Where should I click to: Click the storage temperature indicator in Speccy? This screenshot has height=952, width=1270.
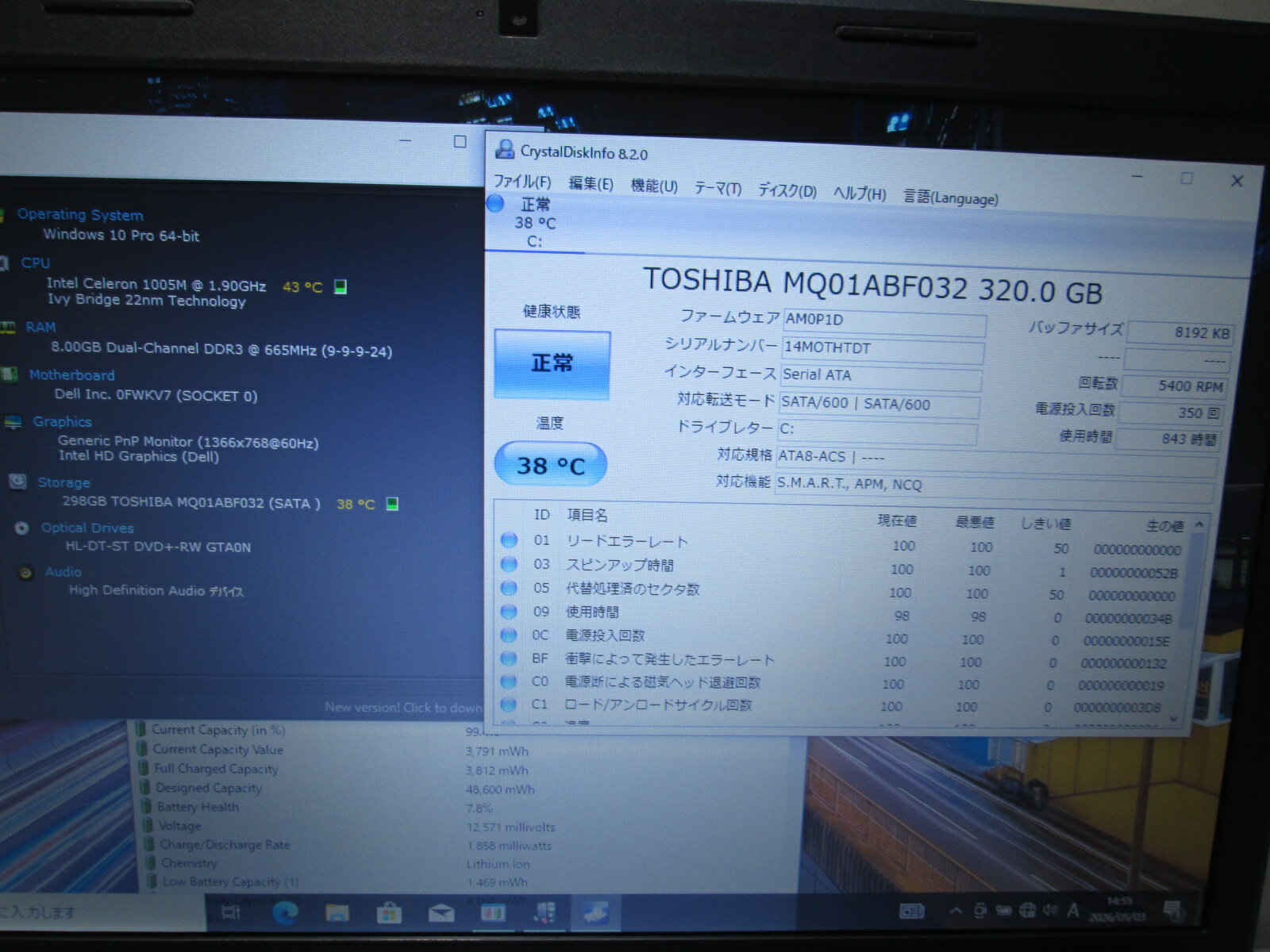tap(392, 504)
